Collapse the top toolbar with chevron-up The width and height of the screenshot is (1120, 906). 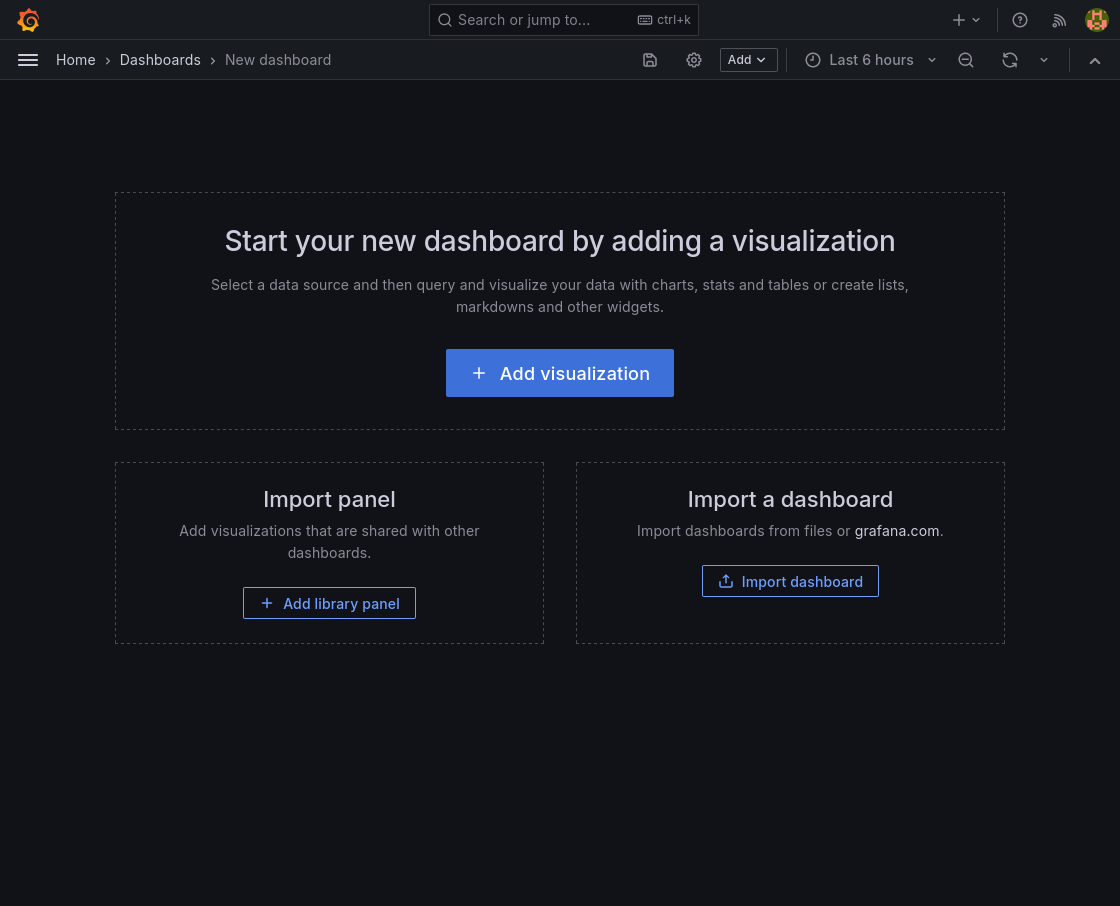(x=1095, y=60)
